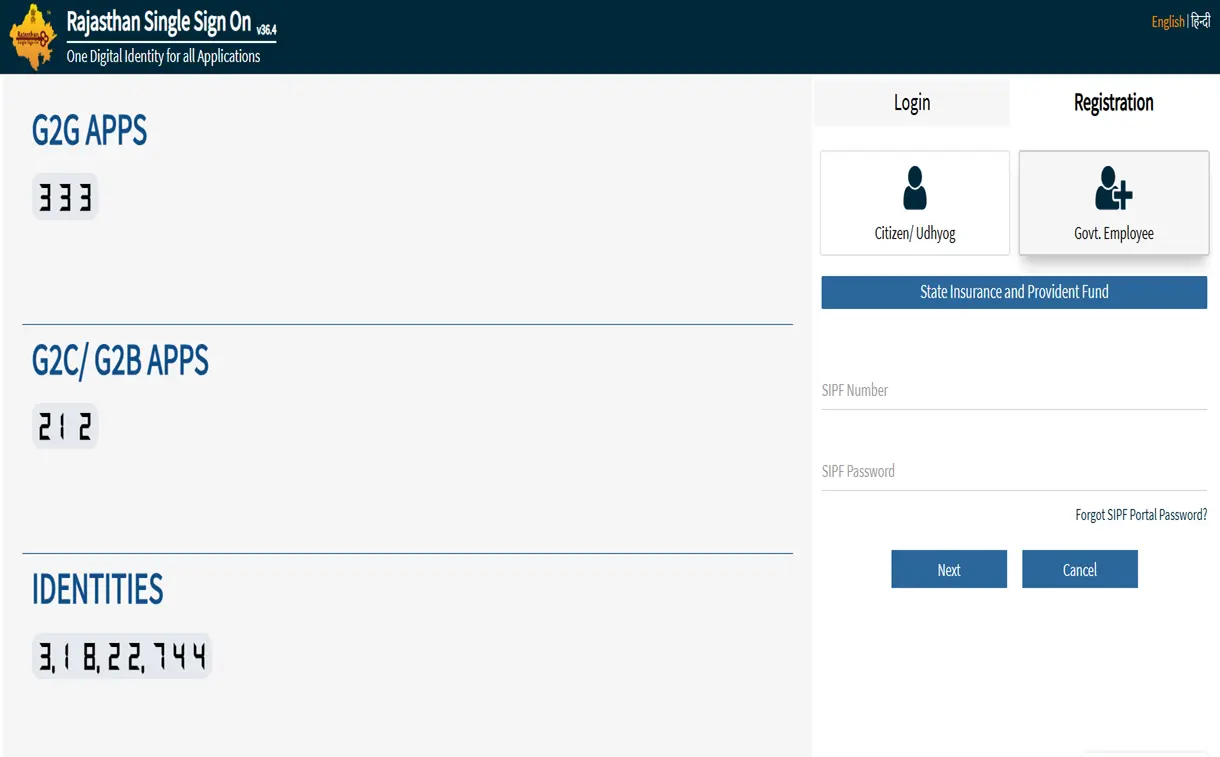Focus the SIPF Password field
This screenshot has width=1220, height=757.
pos(1014,471)
